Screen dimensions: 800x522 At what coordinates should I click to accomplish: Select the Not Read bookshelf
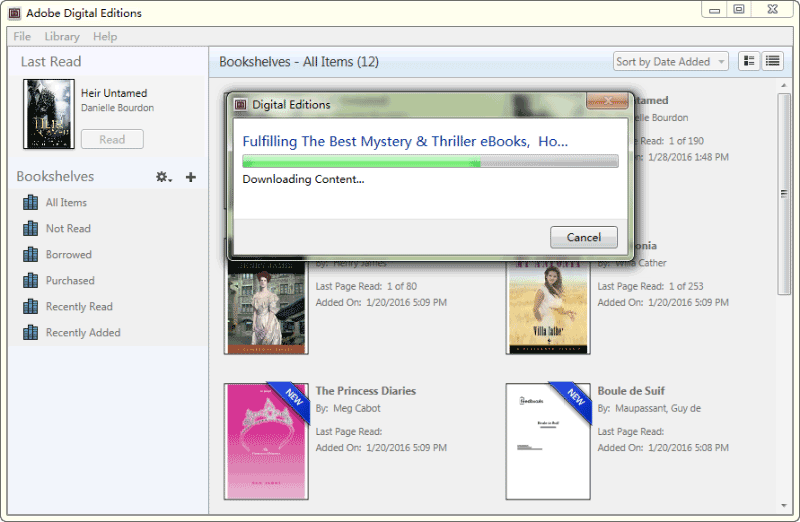pyautogui.click(x=68, y=228)
